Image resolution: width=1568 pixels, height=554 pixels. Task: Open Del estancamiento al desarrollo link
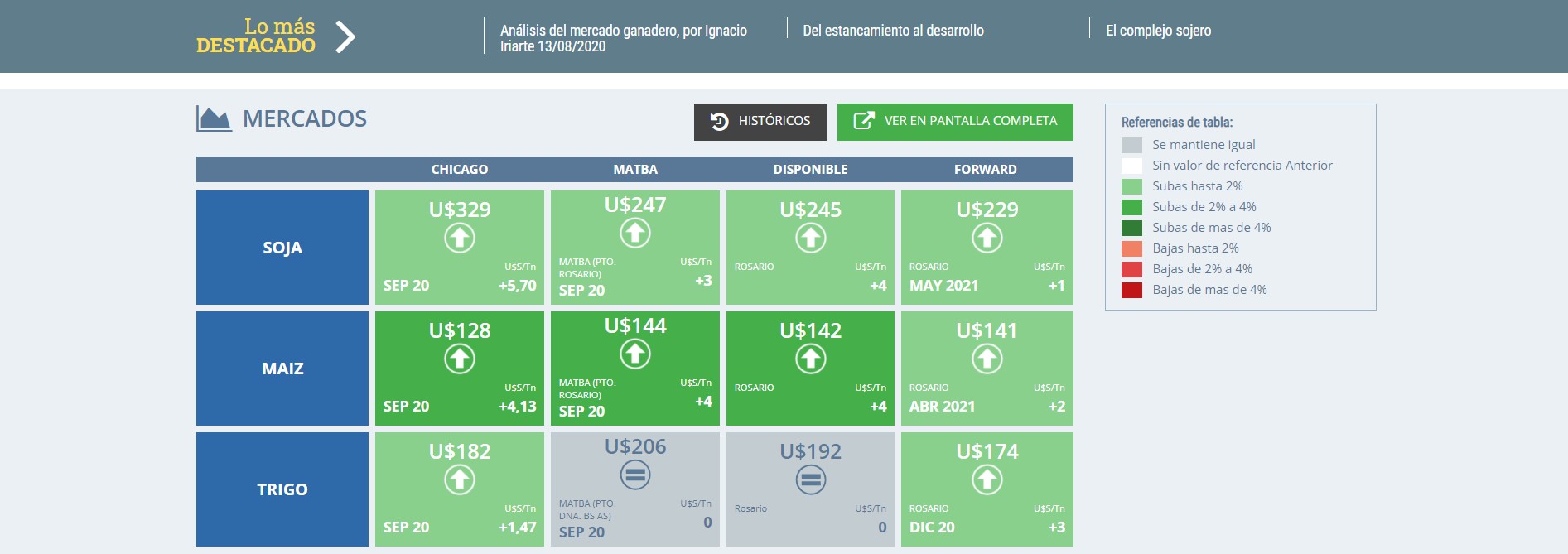click(893, 31)
